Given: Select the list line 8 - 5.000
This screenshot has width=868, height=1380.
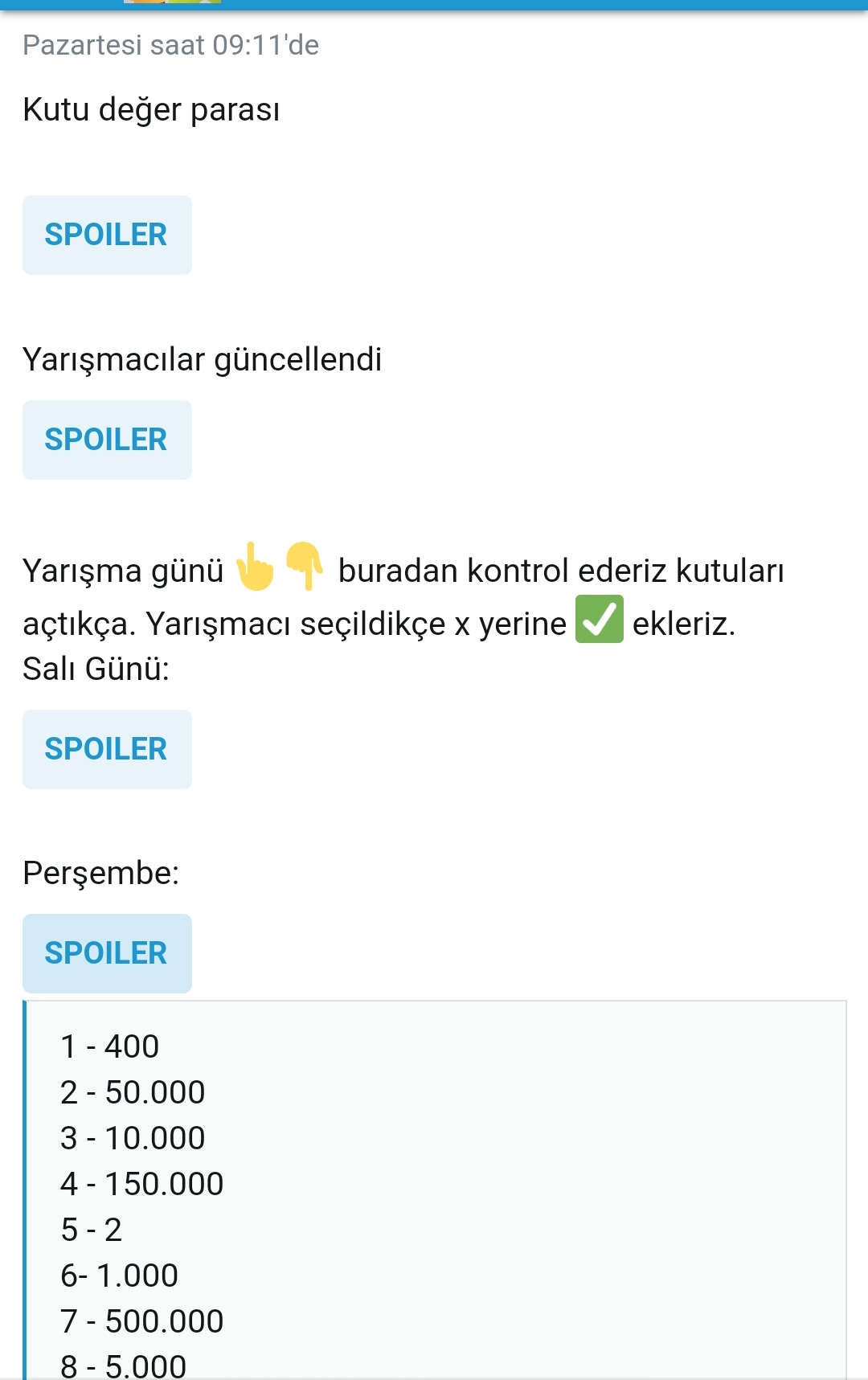Looking at the screenshot, I should pyautogui.click(x=123, y=1366).
